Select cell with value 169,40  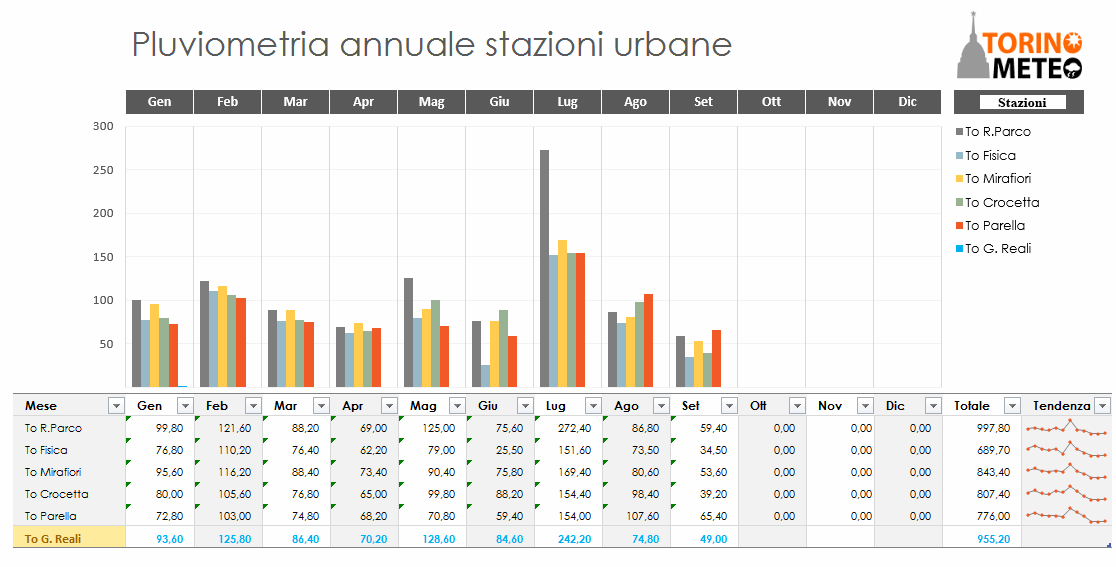[x=568, y=472]
